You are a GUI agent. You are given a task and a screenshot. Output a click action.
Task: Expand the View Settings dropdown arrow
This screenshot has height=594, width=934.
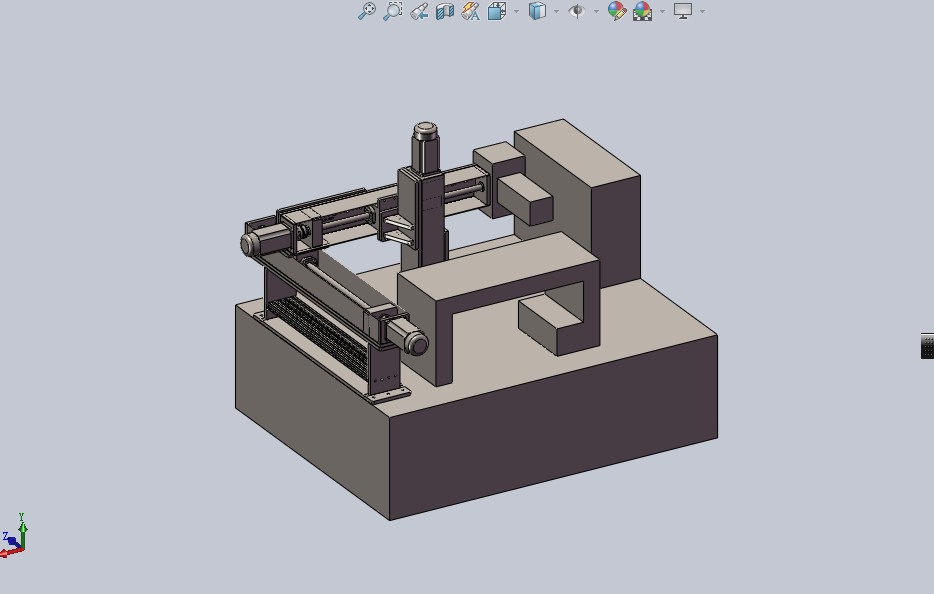(x=702, y=11)
